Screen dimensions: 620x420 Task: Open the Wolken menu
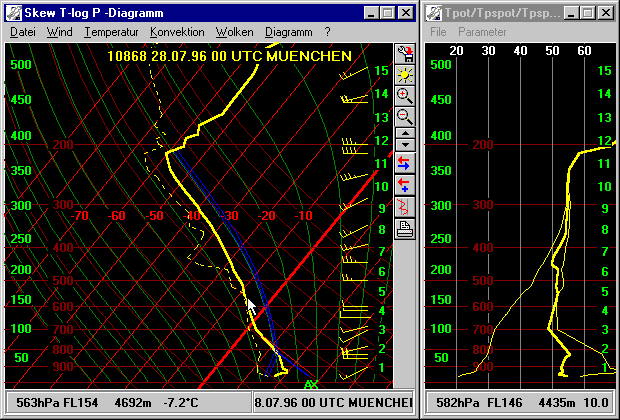pyautogui.click(x=234, y=32)
